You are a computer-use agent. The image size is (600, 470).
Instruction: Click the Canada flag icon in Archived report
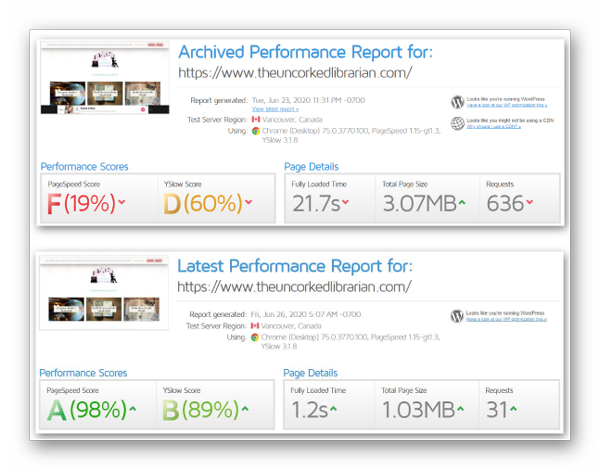(256, 119)
